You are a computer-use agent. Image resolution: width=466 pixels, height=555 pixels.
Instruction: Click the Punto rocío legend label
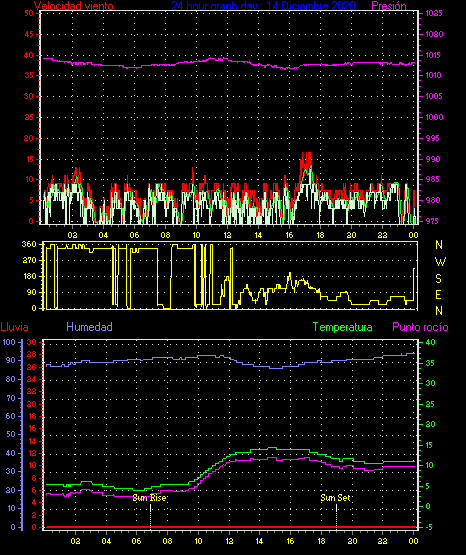pos(420,327)
